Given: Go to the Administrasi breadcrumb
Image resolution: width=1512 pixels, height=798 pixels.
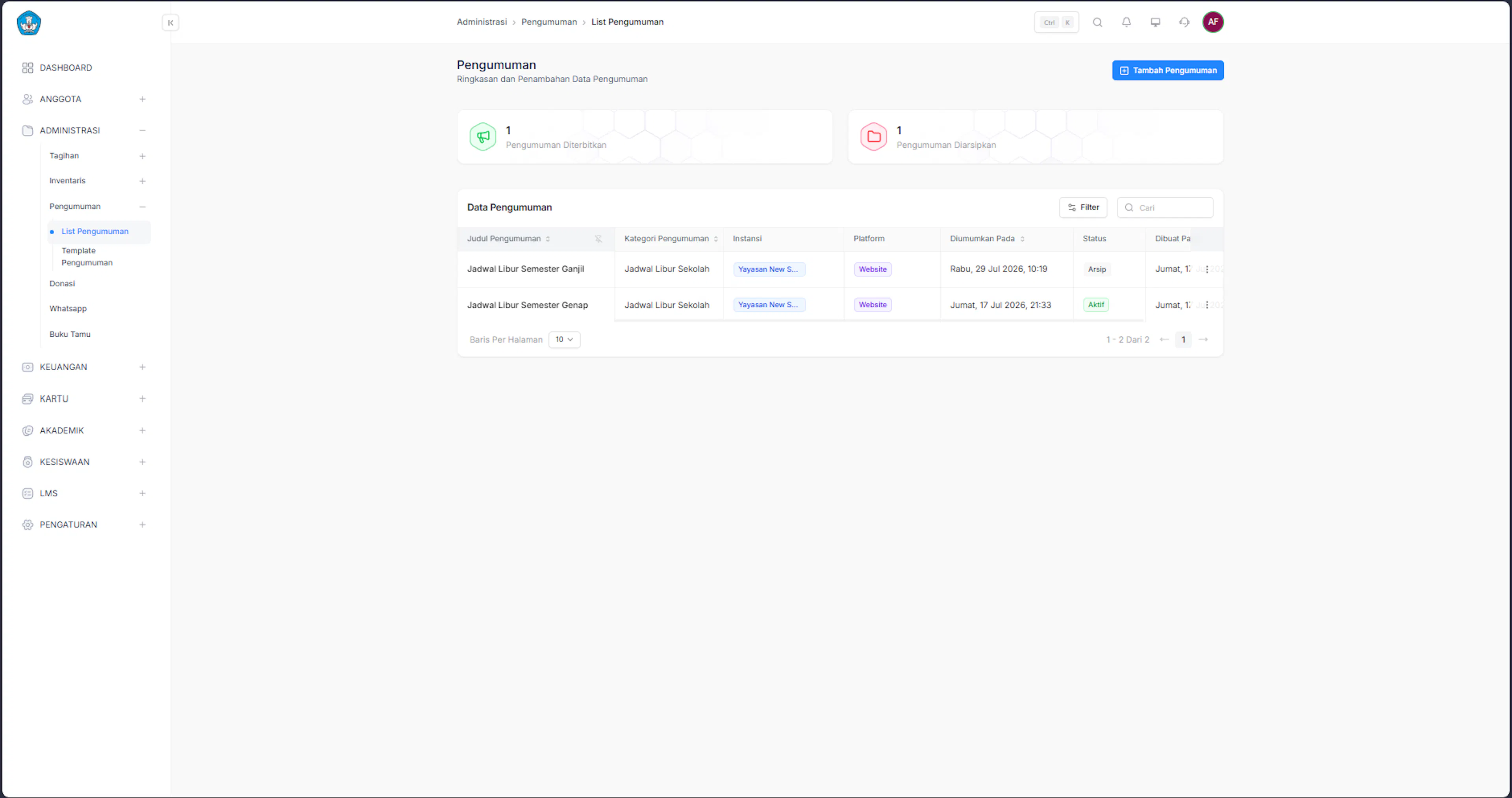Looking at the screenshot, I should click(x=481, y=22).
